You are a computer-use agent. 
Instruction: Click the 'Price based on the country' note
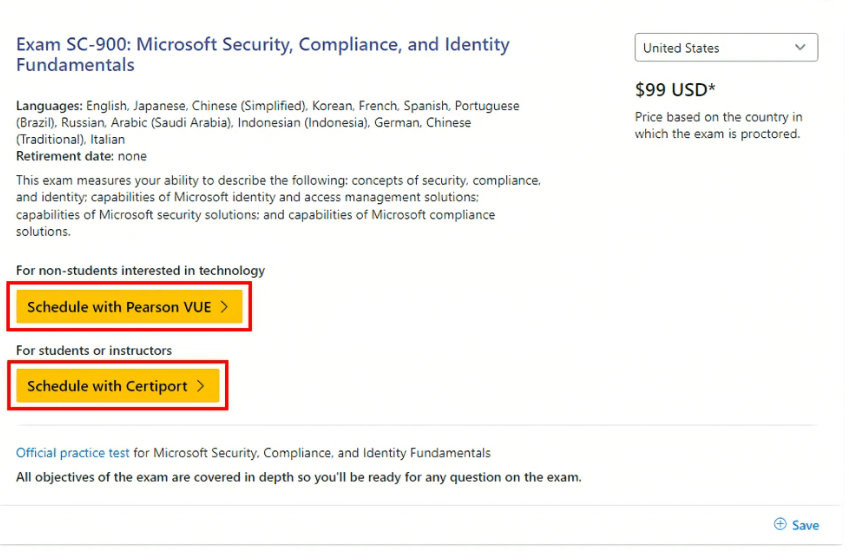click(x=718, y=125)
